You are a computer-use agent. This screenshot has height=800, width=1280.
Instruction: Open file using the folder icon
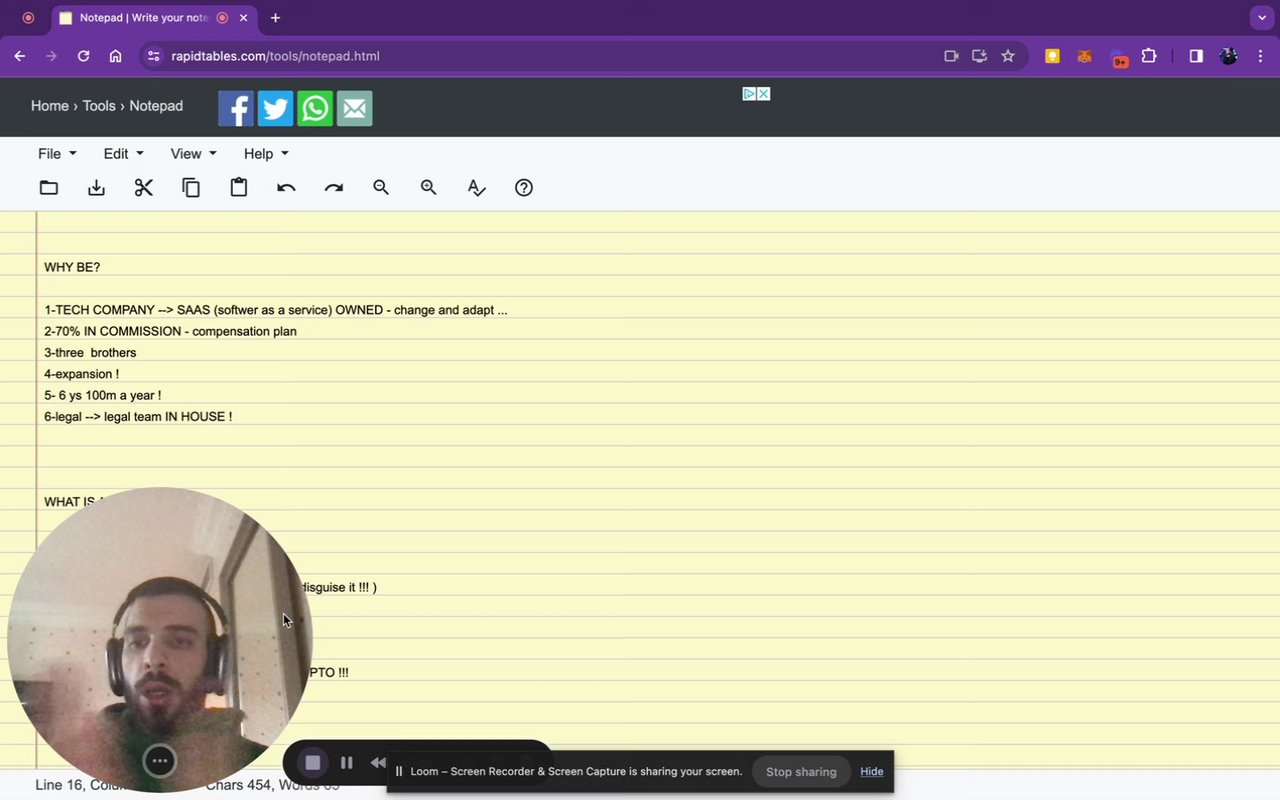click(48, 187)
